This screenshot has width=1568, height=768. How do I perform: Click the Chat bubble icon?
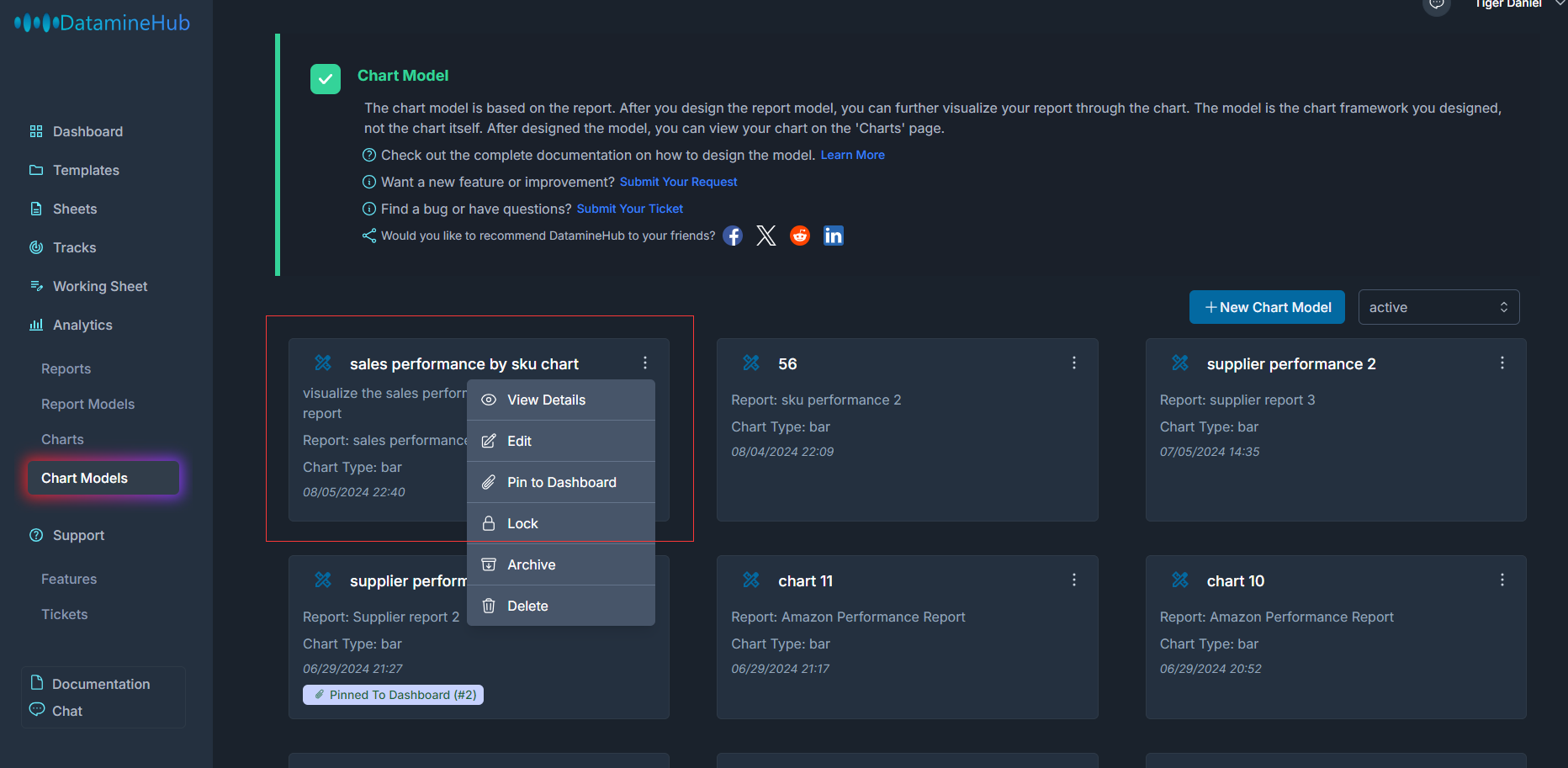pos(37,709)
